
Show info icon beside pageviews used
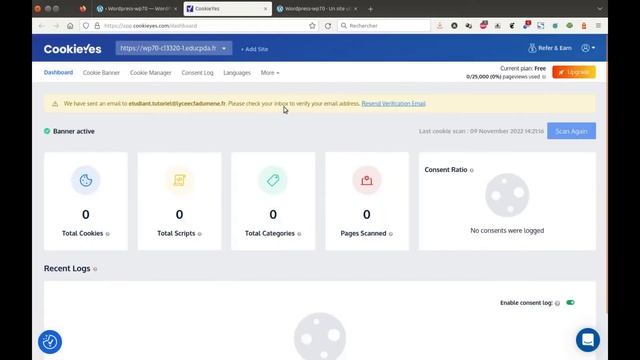tap(544, 77)
